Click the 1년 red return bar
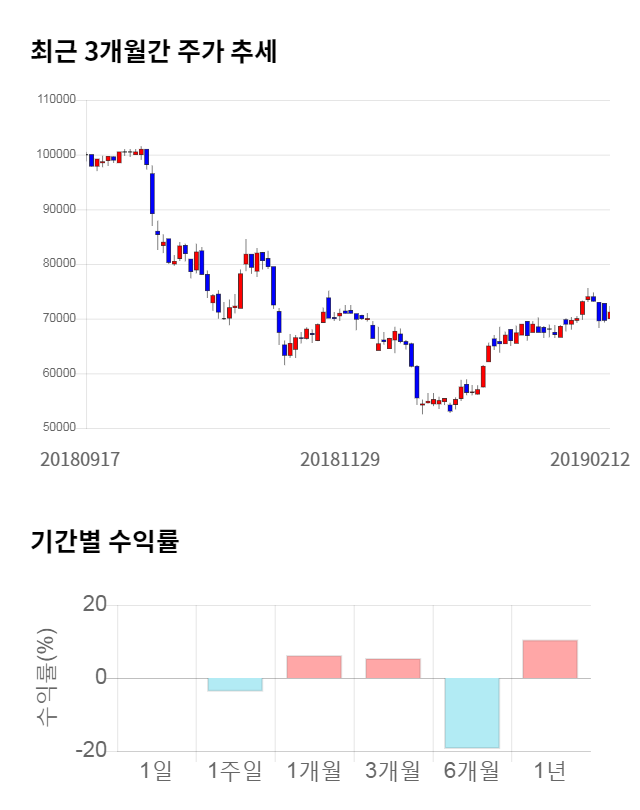 (x=550, y=659)
